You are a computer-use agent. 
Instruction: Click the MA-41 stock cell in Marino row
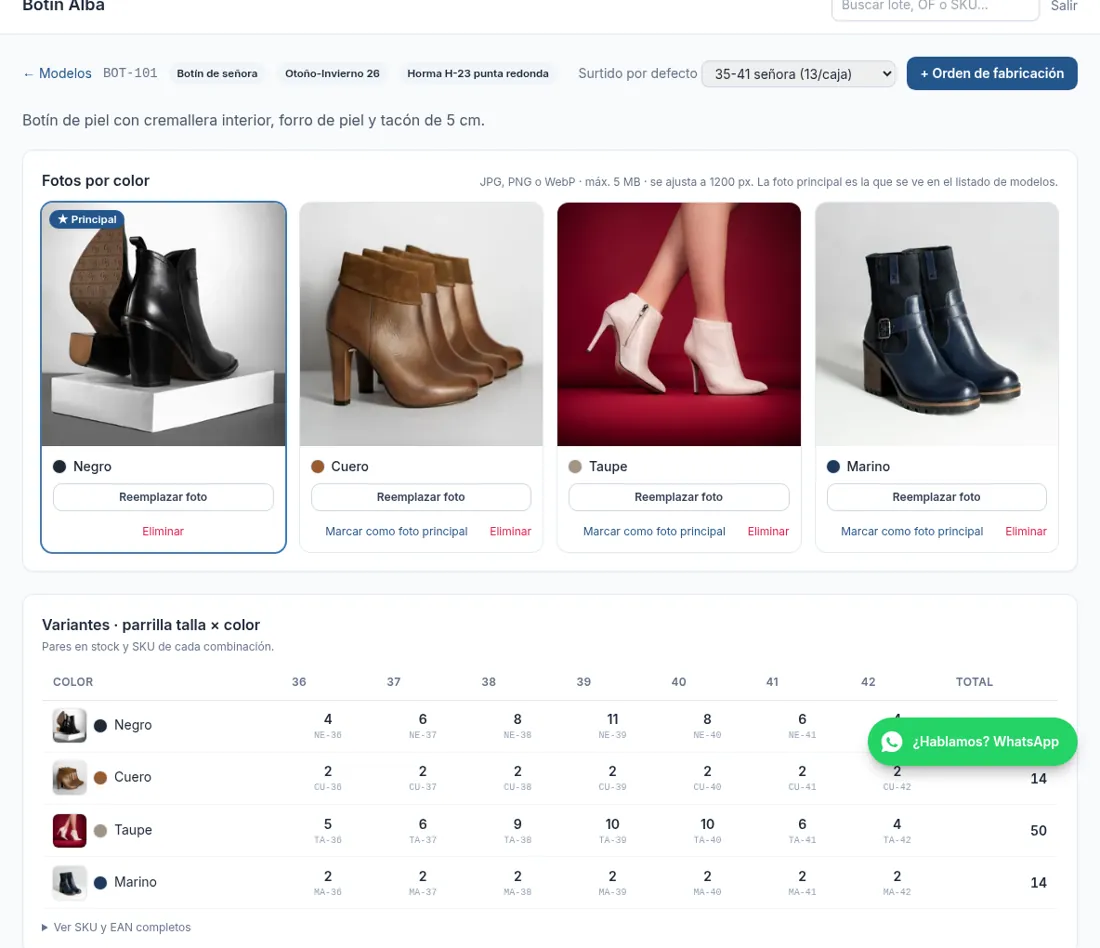coord(802,882)
